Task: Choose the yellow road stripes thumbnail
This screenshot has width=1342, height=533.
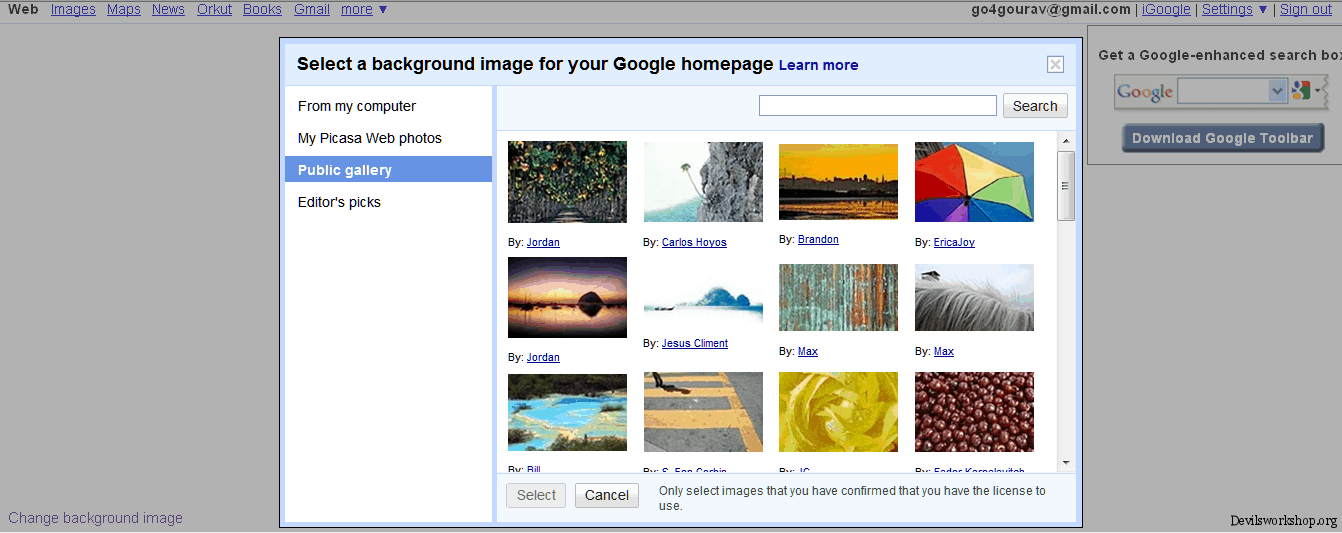Action: click(703, 412)
